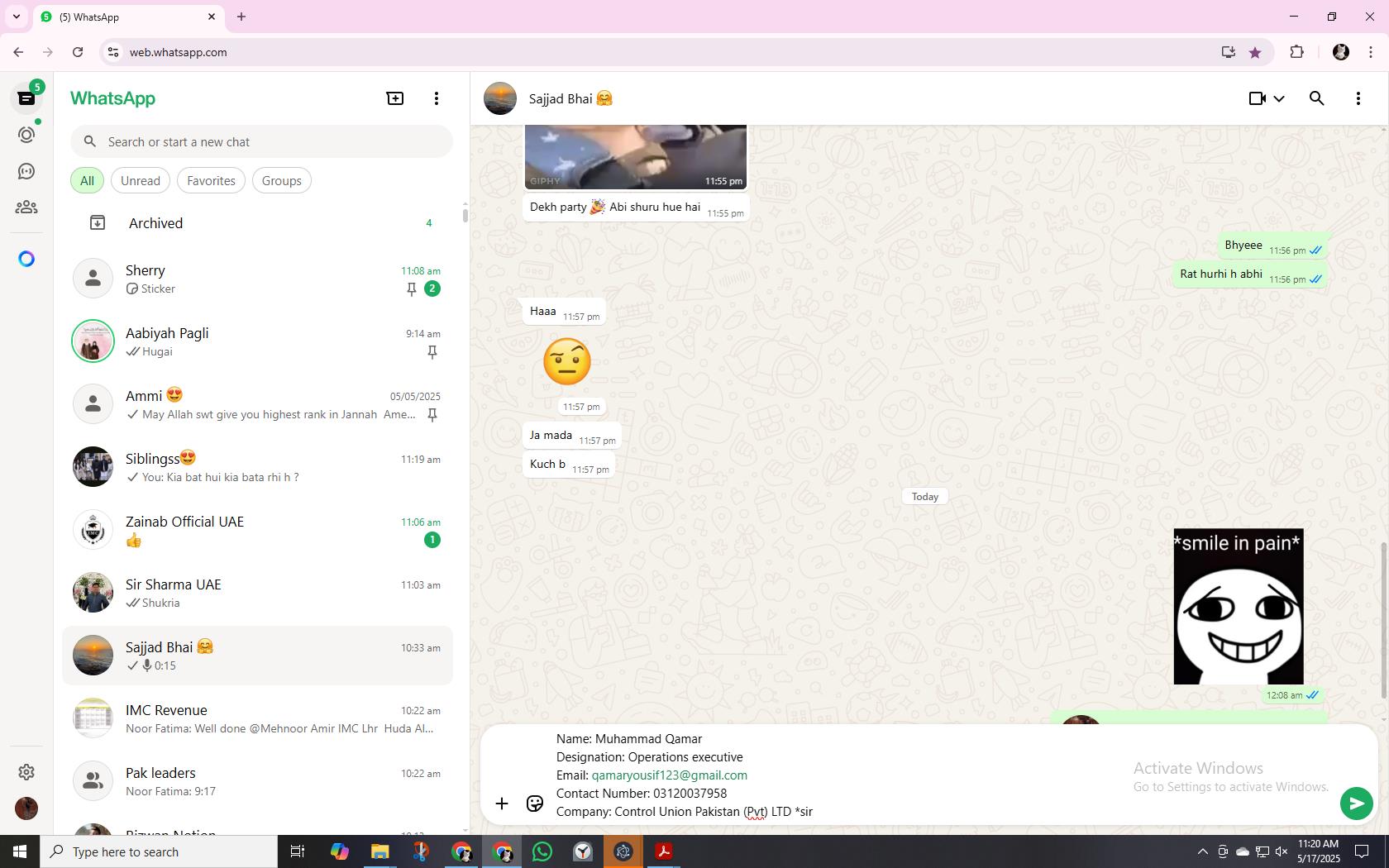Open Chrome profile avatar
Viewport: 1389px width, 868px height.
(x=1341, y=52)
